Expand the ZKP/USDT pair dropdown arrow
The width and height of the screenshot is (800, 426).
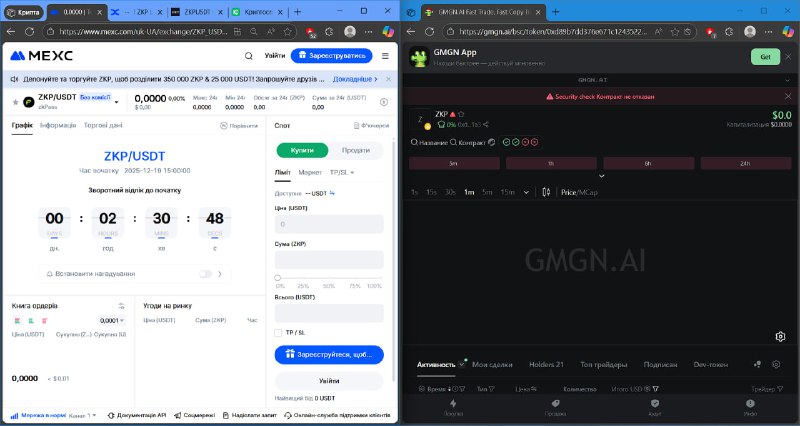click(116, 102)
